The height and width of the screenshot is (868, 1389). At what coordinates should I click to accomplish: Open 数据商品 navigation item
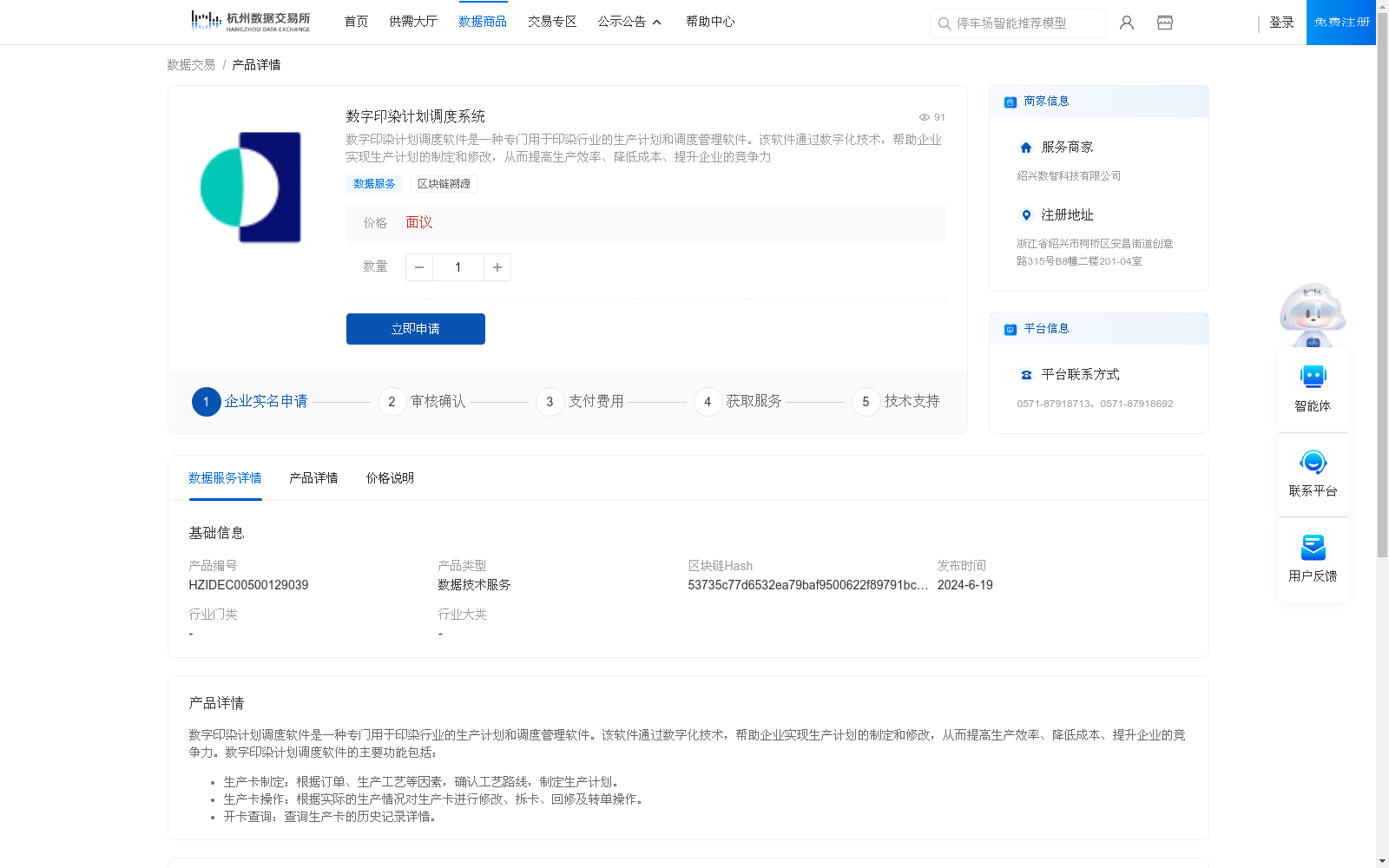coord(483,22)
